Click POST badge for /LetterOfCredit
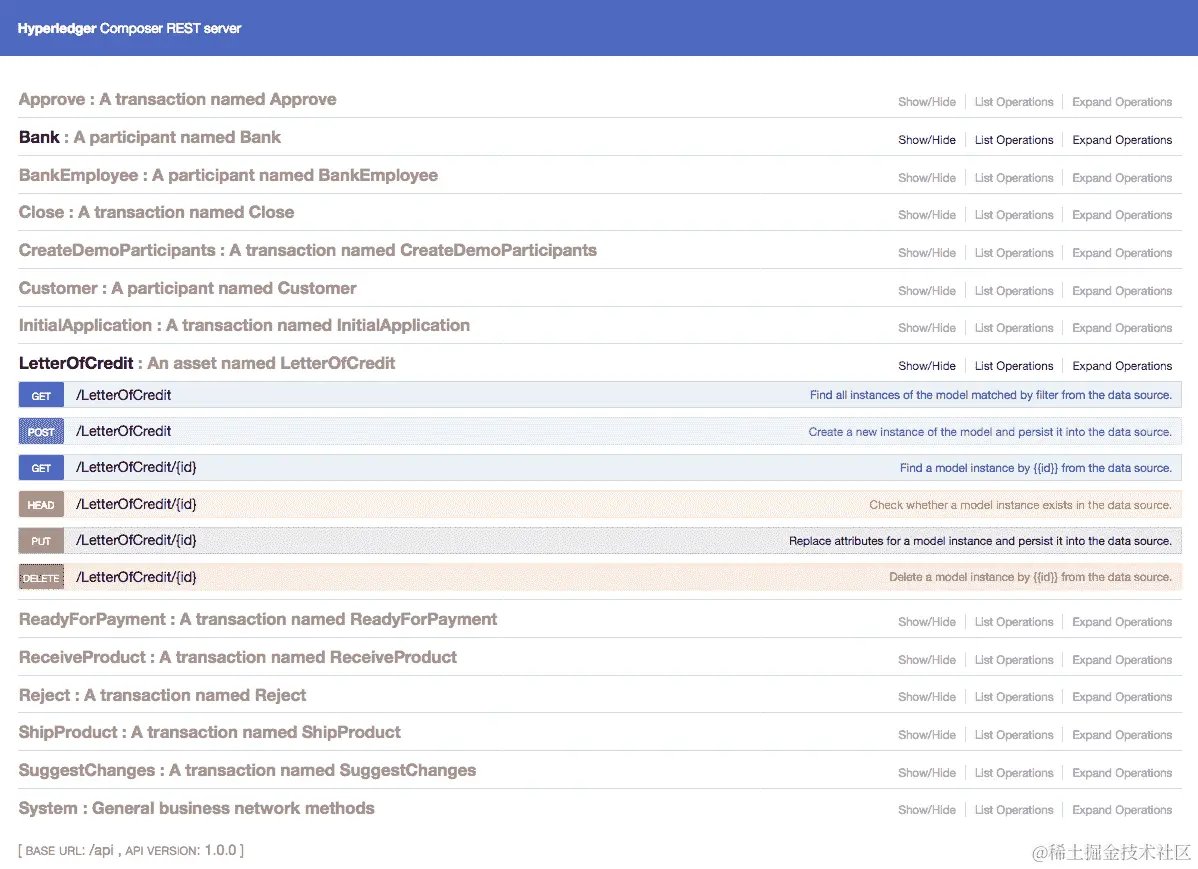The image size is (1198, 869). pos(41,432)
